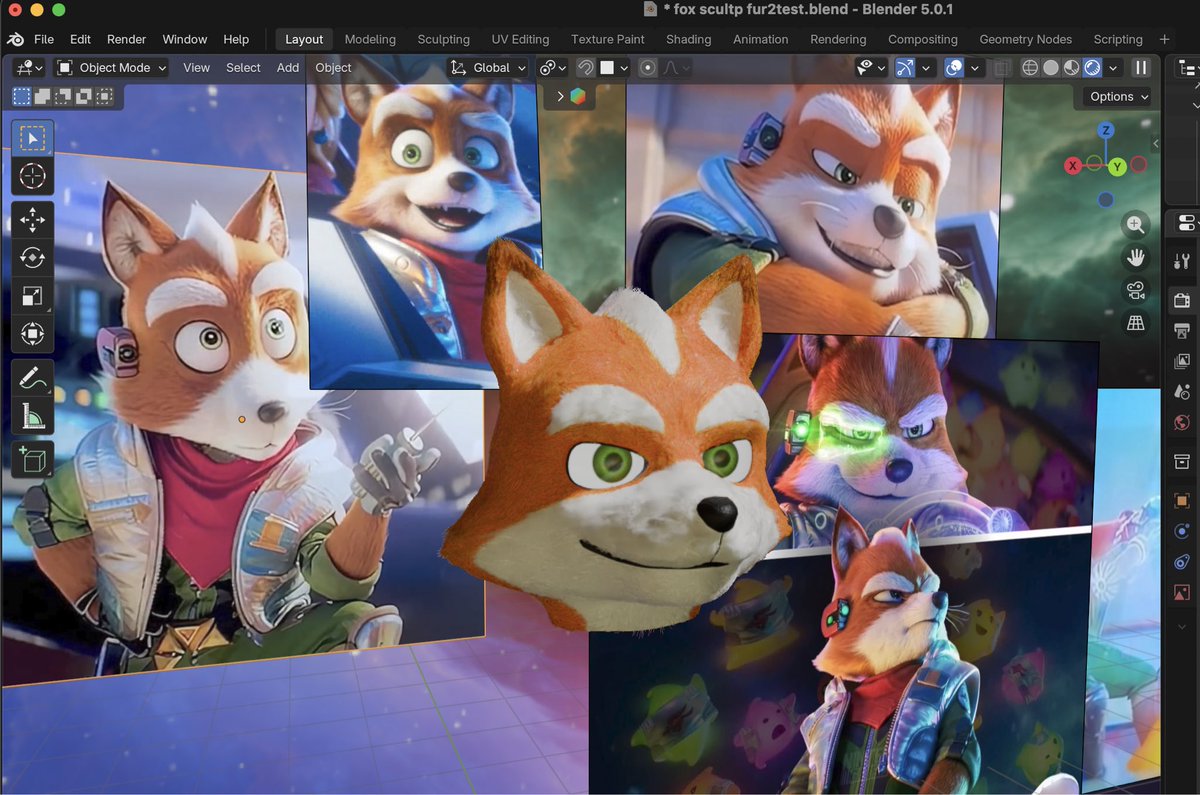Viewport: 1200px width, 795px height.
Task: Open the Texture properties tab (checker image)
Action: [1182, 593]
